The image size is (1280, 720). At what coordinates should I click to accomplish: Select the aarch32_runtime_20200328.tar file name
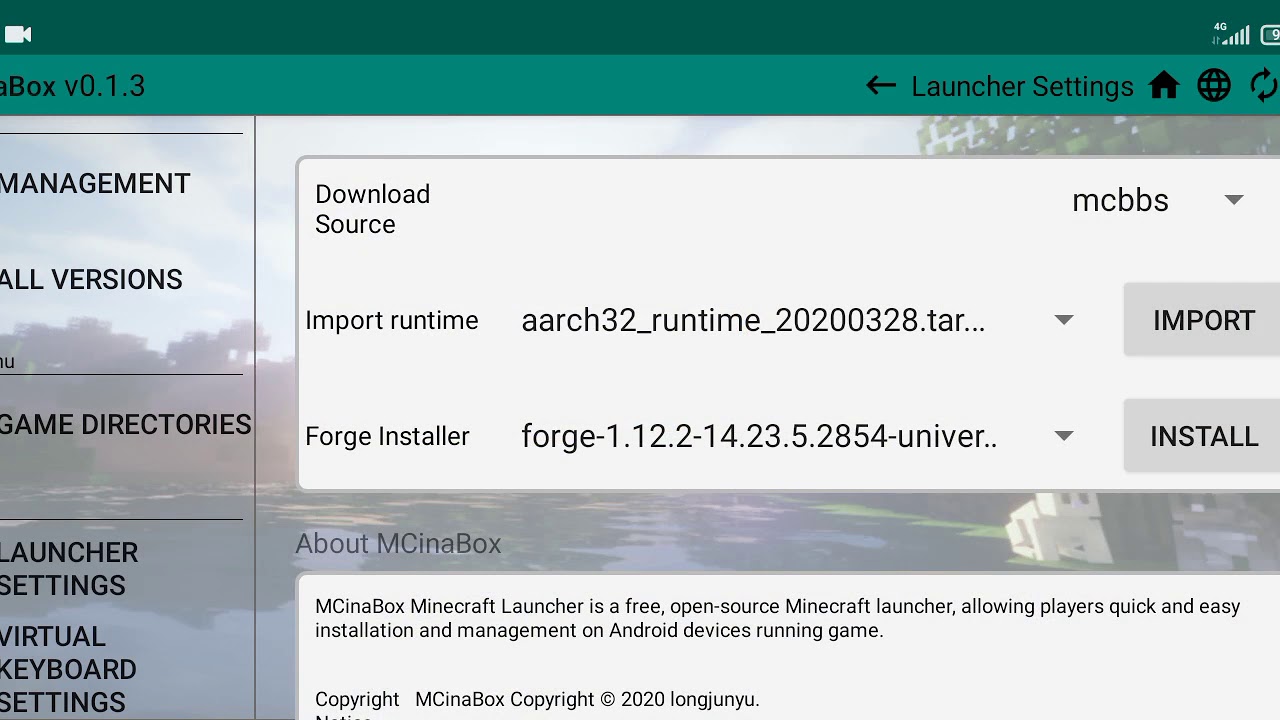point(753,320)
